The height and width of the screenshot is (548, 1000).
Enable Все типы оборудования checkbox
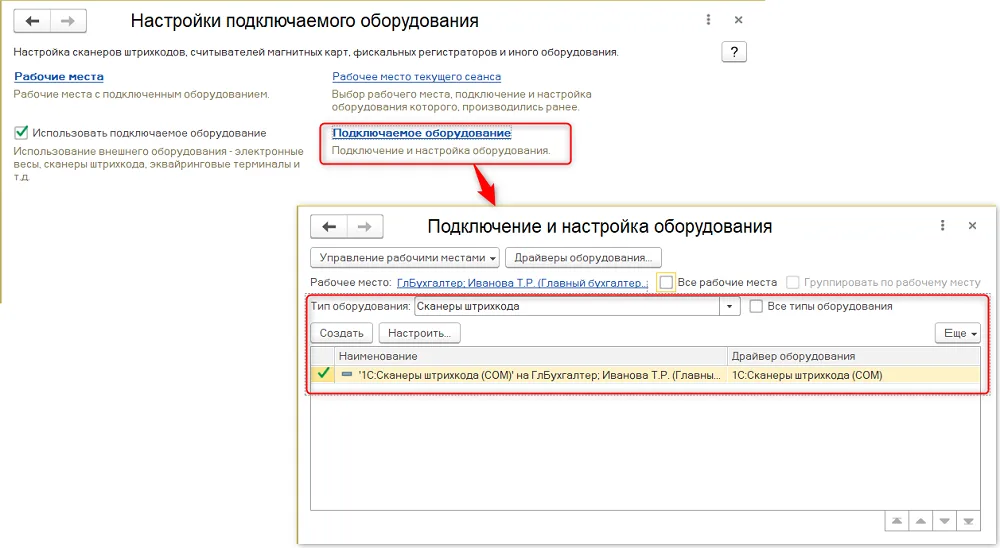coord(756,306)
